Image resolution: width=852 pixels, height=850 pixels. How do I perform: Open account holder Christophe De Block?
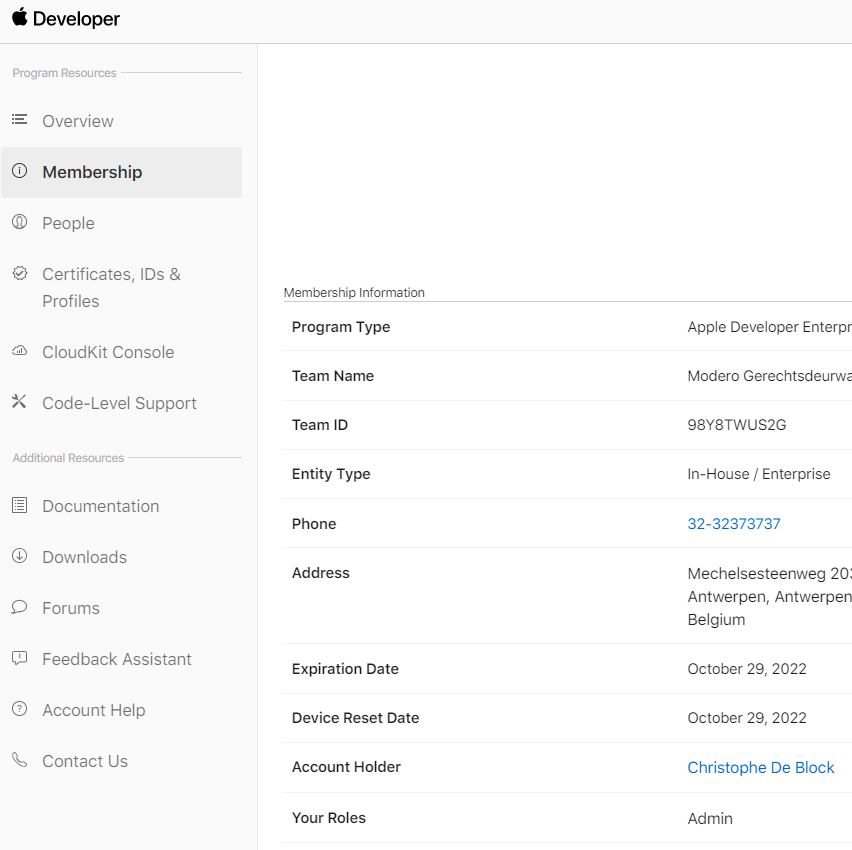click(x=760, y=767)
